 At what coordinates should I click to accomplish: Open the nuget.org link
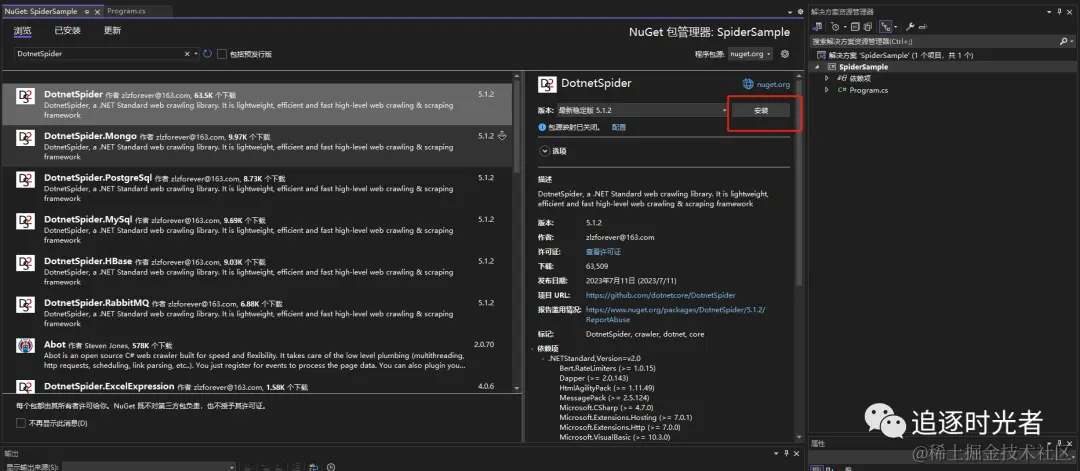click(x=773, y=84)
